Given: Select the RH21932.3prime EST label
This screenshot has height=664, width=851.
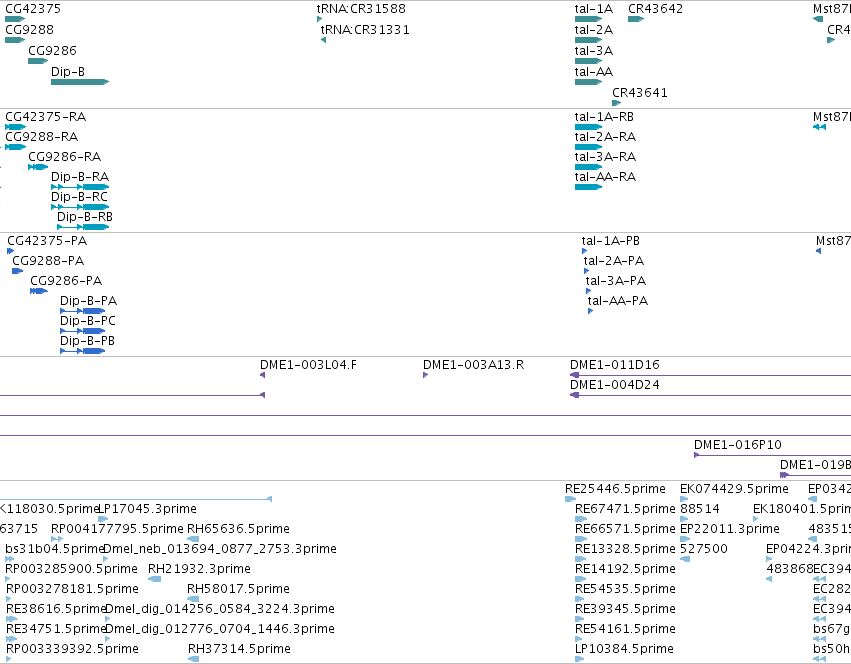Looking at the screenshot, I should tap(200, 569).
